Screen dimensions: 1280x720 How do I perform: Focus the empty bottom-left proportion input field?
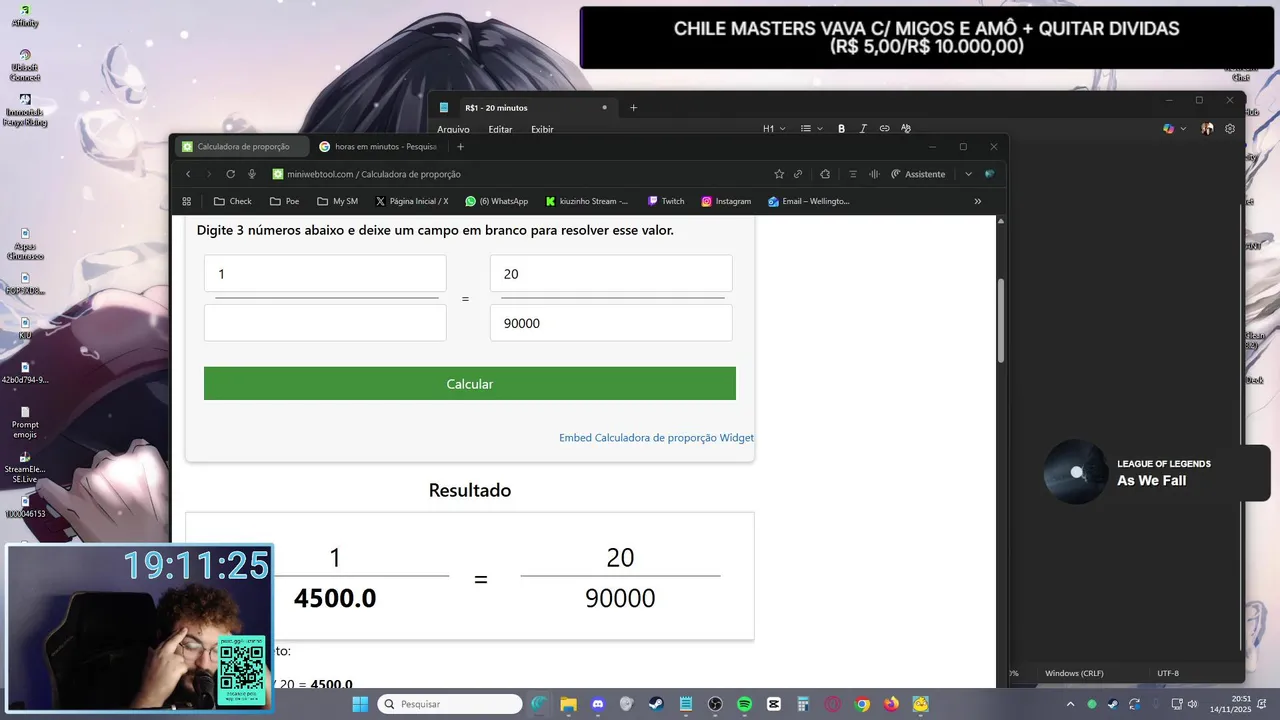point(325,323)
